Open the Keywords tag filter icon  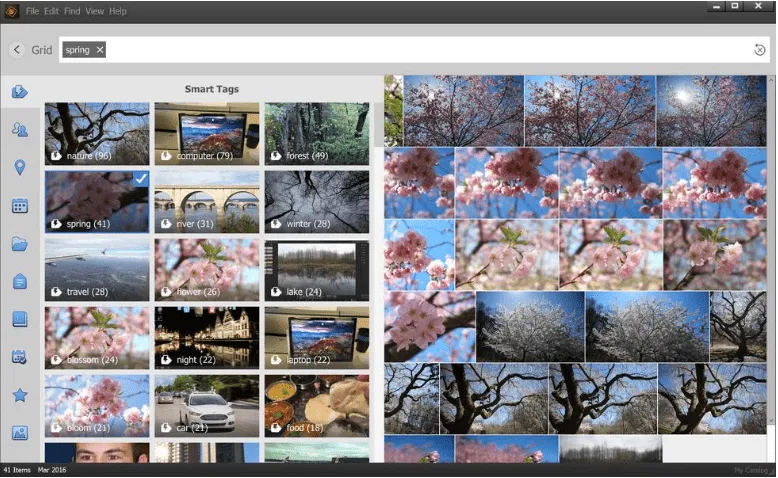pos(19,282)
